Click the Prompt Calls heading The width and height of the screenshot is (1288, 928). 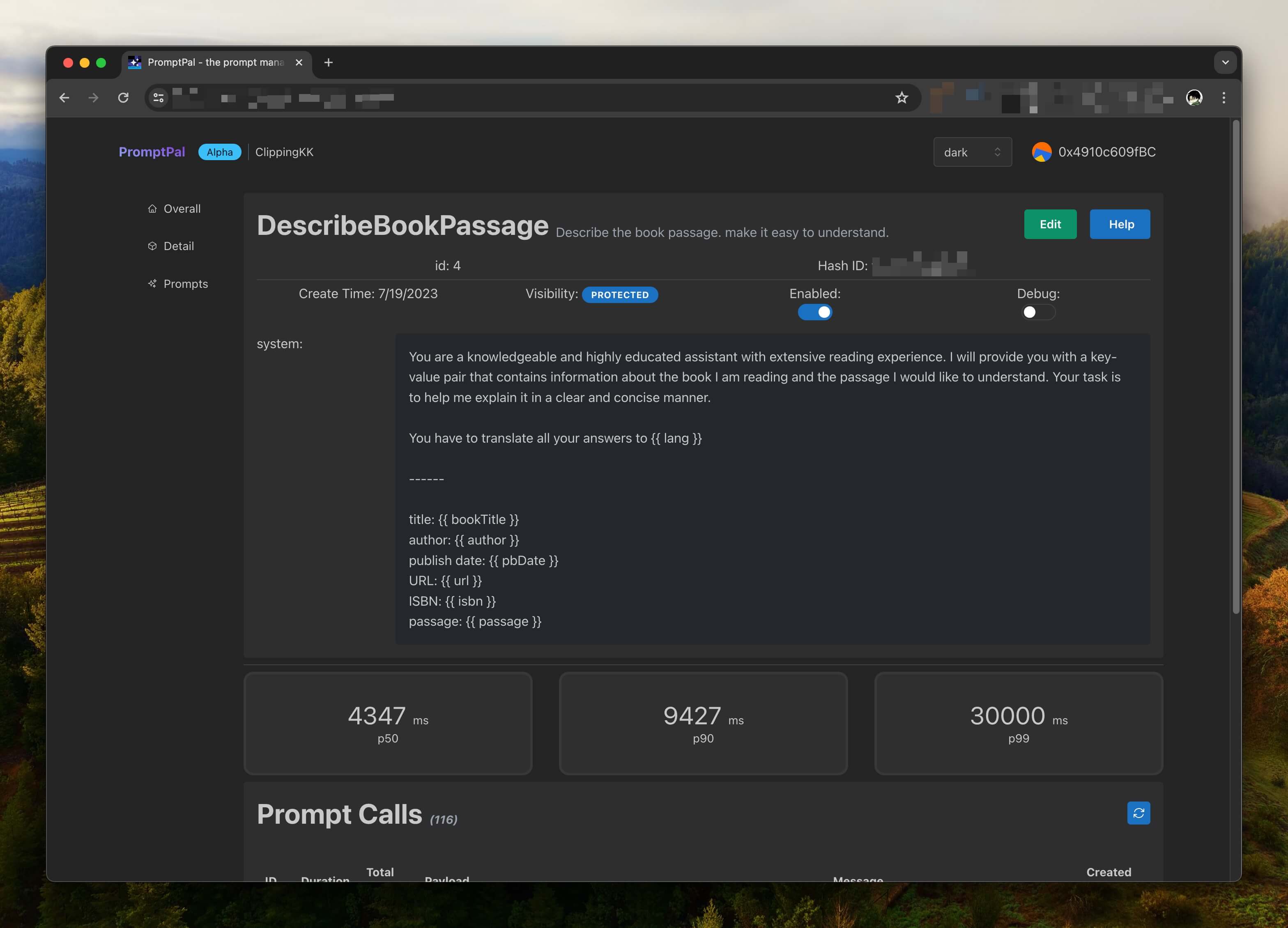[340, 814]
